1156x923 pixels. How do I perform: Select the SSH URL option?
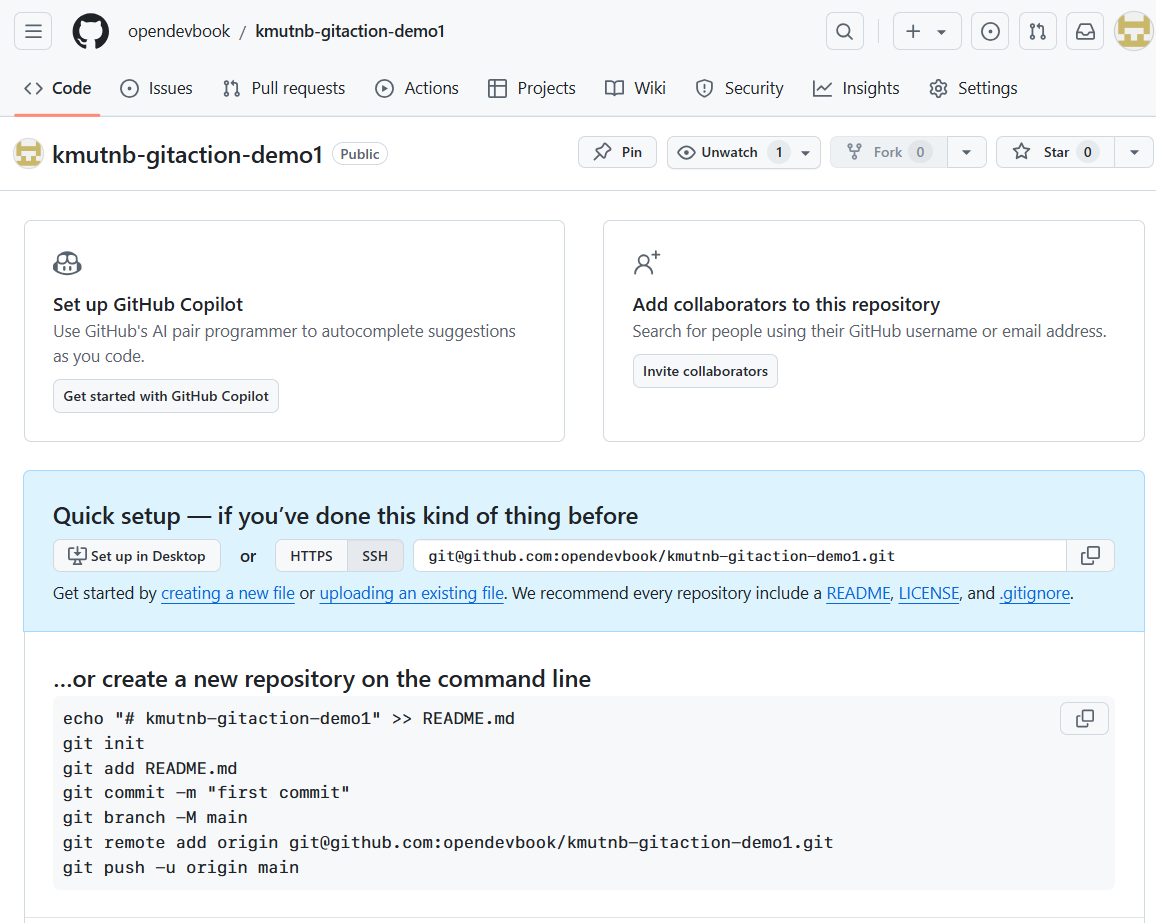pos(375,556)
